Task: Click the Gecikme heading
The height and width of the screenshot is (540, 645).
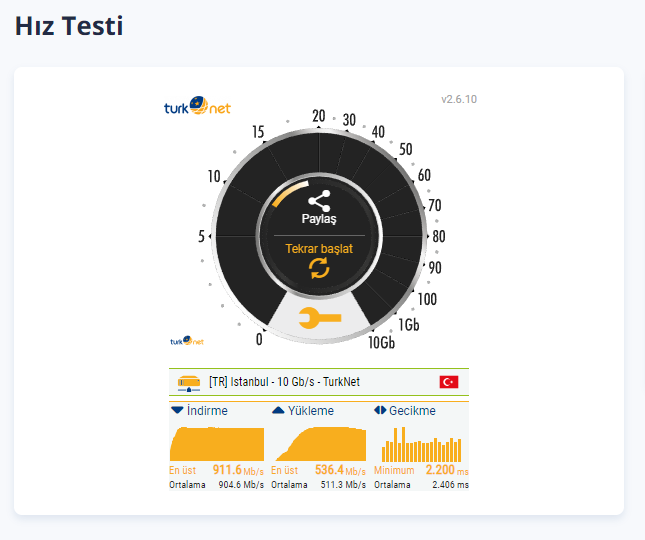Action: click(412, 410)
